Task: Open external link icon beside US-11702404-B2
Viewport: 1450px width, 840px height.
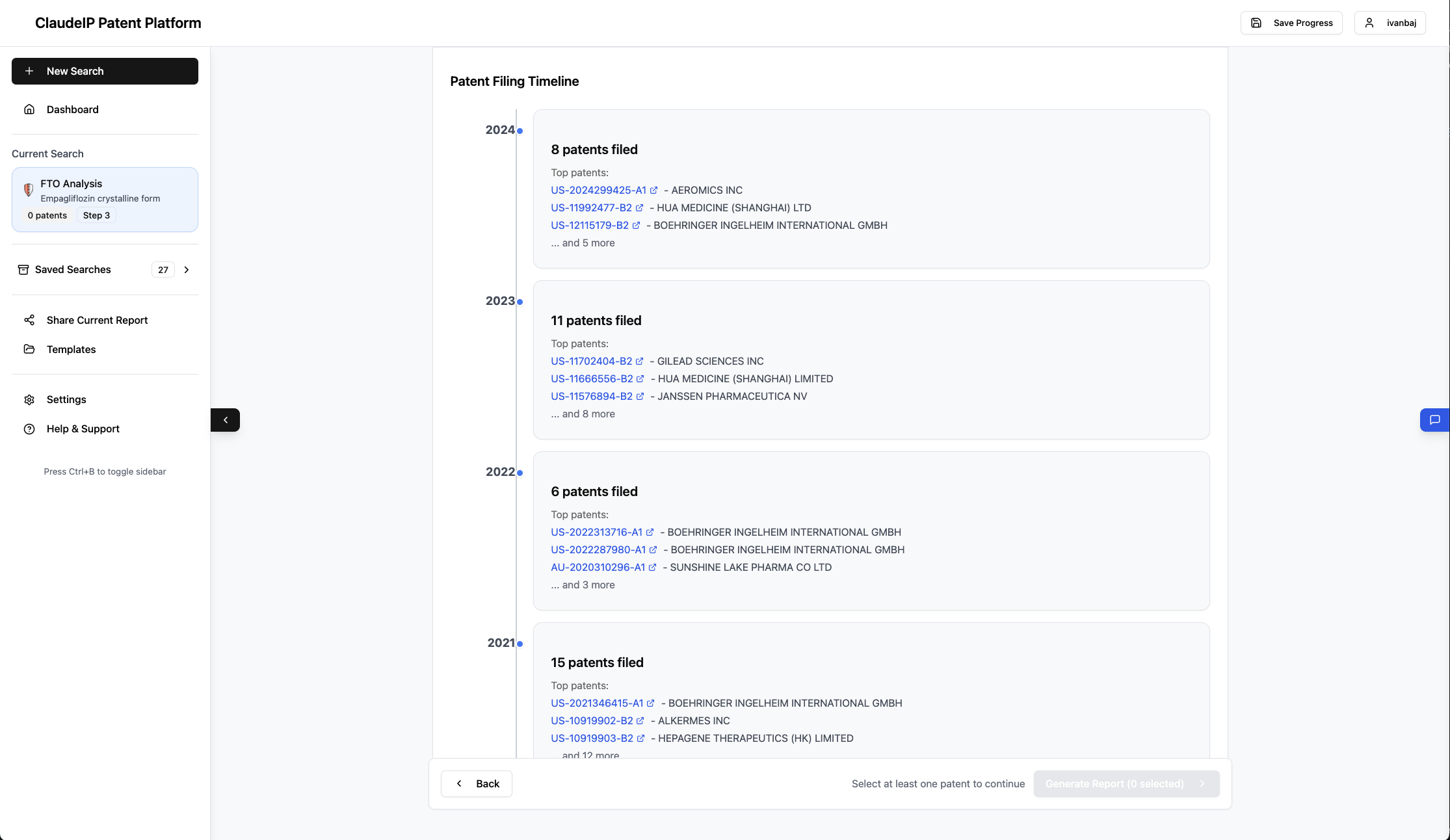Action: (640, 361)
